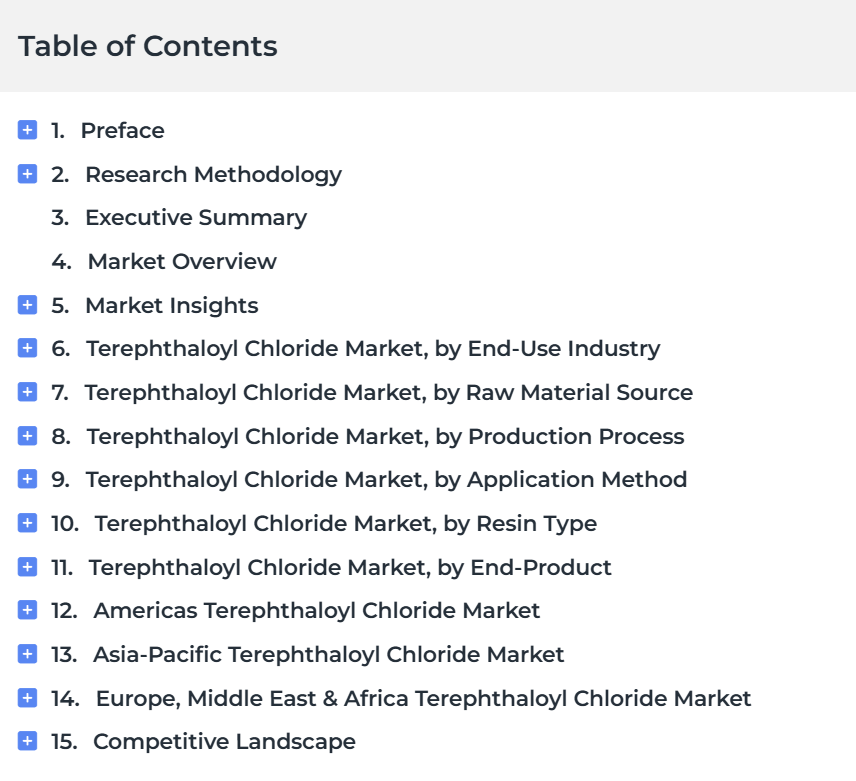Viewport: 856px width, 781px height.
Task: Expand Research Methodology with its plus icon
Action: pyautogui.click(x=27, y=174)
